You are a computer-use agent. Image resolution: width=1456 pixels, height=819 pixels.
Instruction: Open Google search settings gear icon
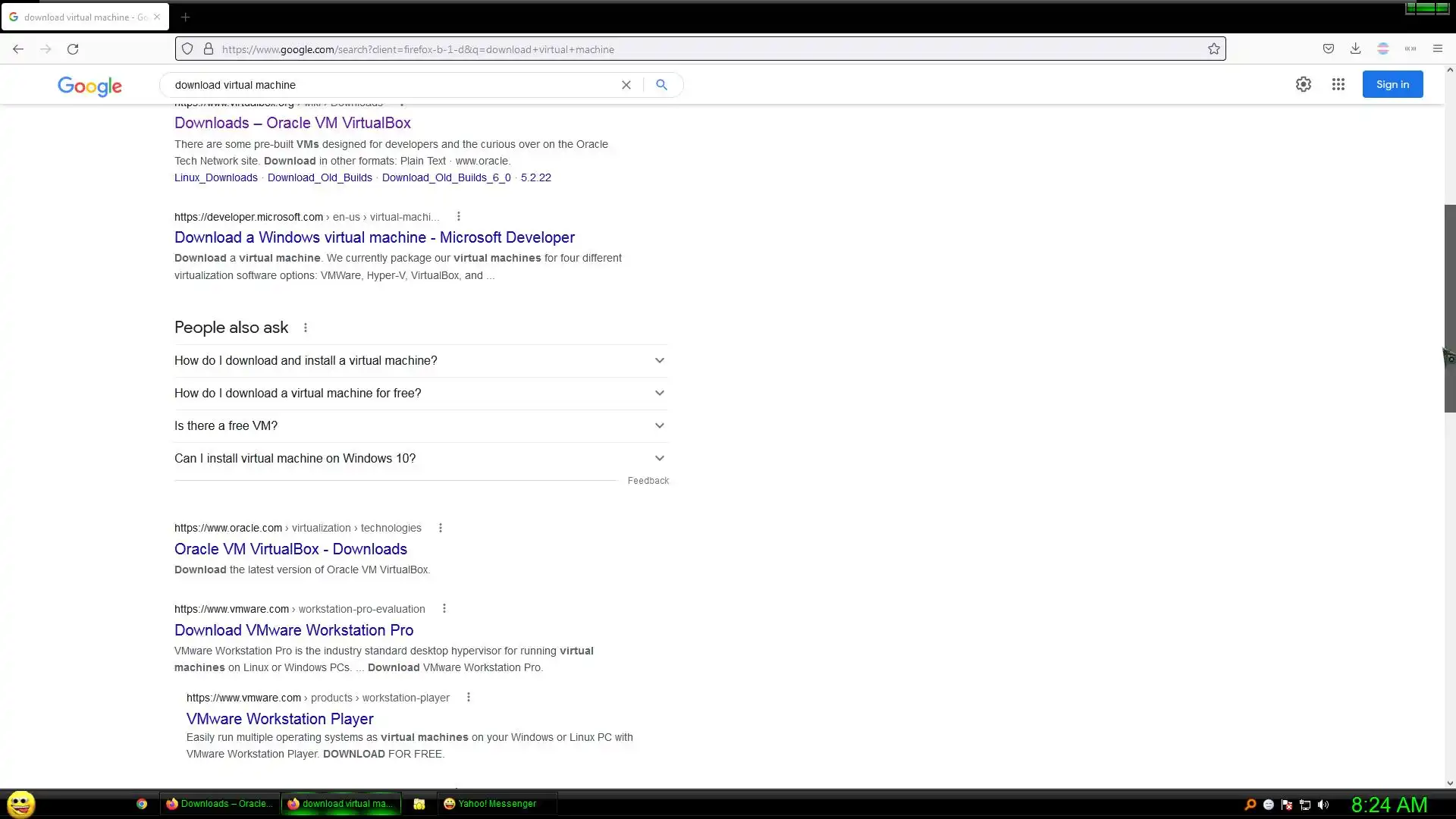coord(1303,85)
